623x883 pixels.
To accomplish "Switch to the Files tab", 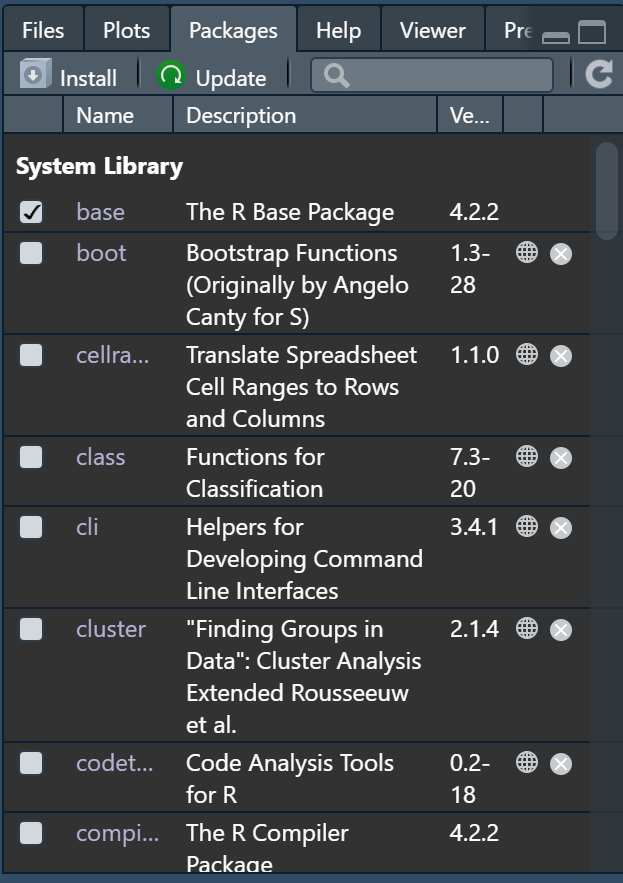I will pyautogui.click(x=43, y=30).
